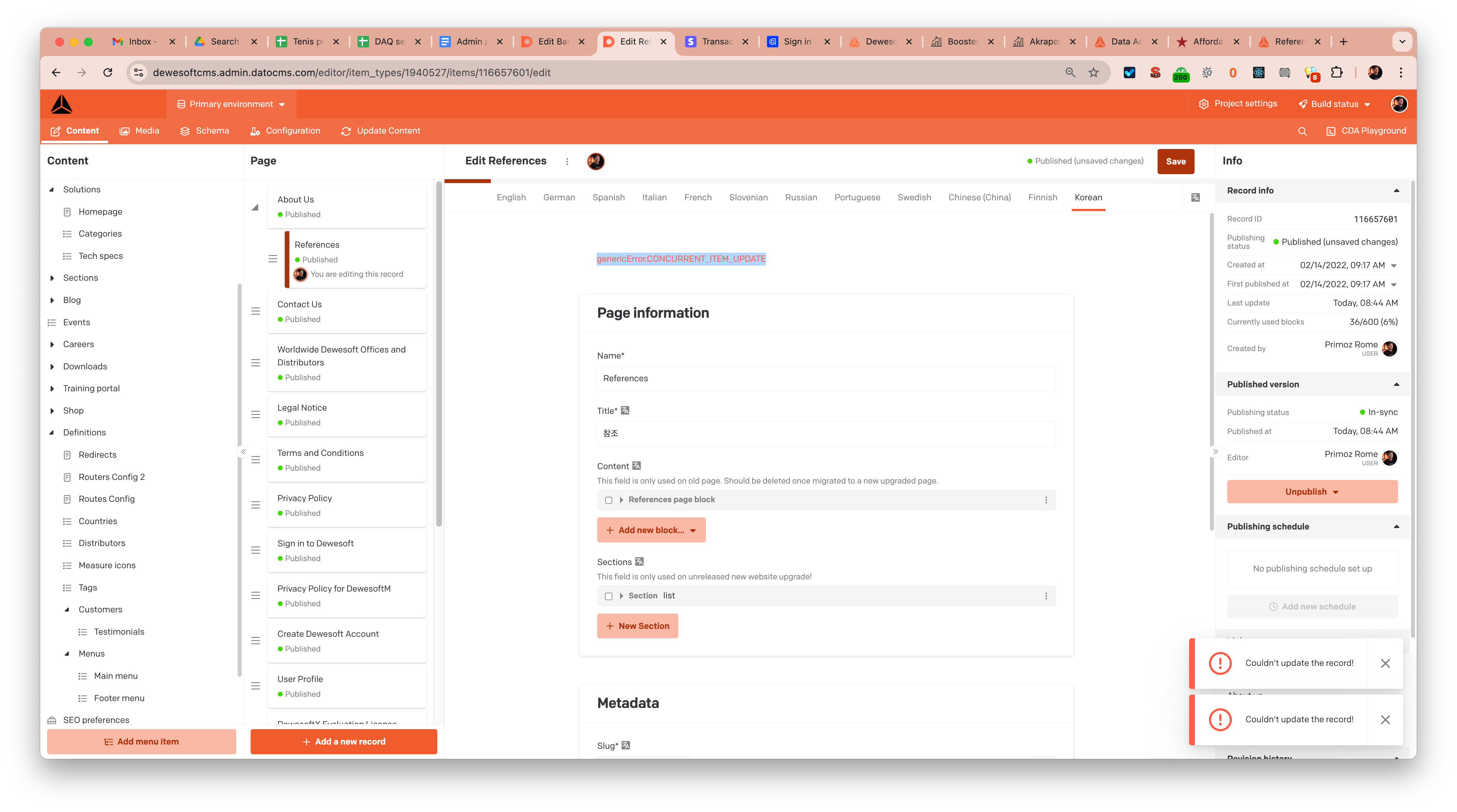Open Primary environment dropdown
Viewport: 1457px width, 812px height.
[x=231, y=104]
